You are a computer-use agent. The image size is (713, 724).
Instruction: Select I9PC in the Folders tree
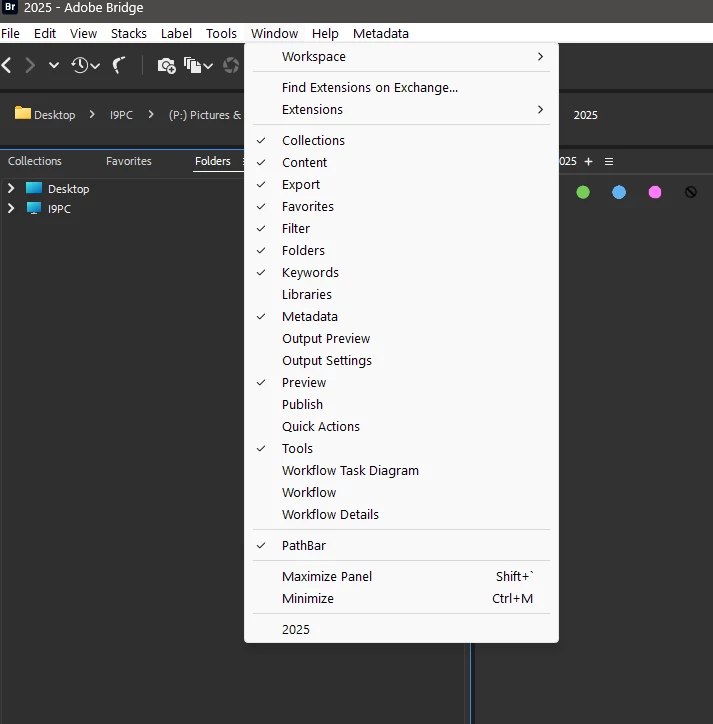[x=59, y=209]
